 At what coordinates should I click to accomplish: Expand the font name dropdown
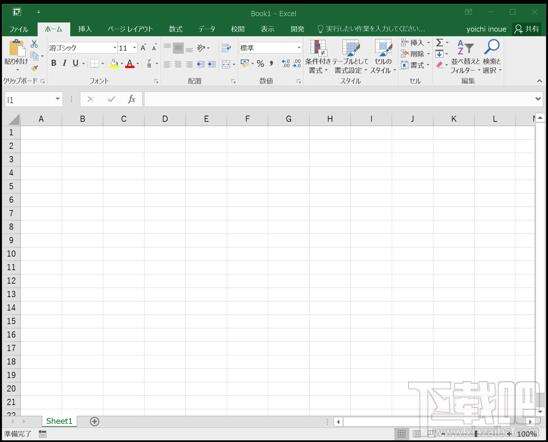(x=115, y=48)
